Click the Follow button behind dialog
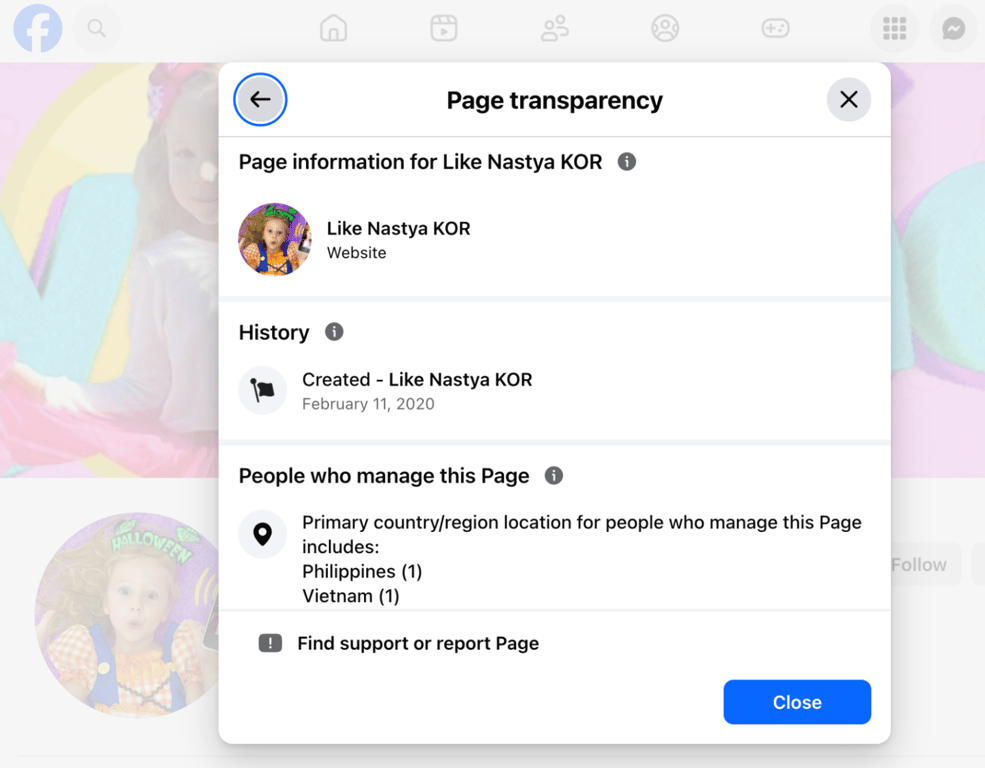The height and width of the screenshot is (768, 985). [926, 565]
